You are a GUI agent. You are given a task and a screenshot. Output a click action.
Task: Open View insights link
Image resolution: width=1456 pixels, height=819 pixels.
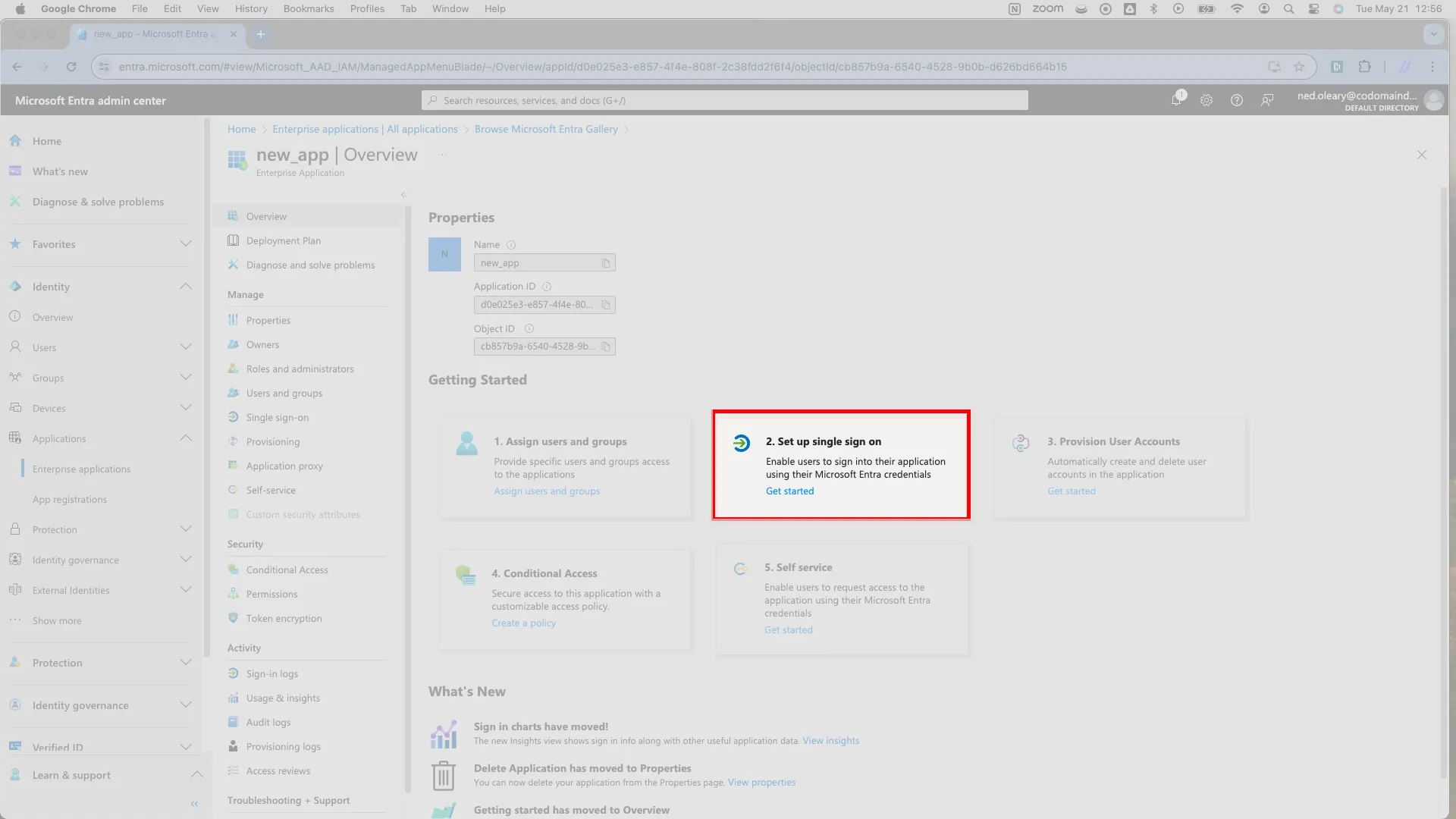831,741
